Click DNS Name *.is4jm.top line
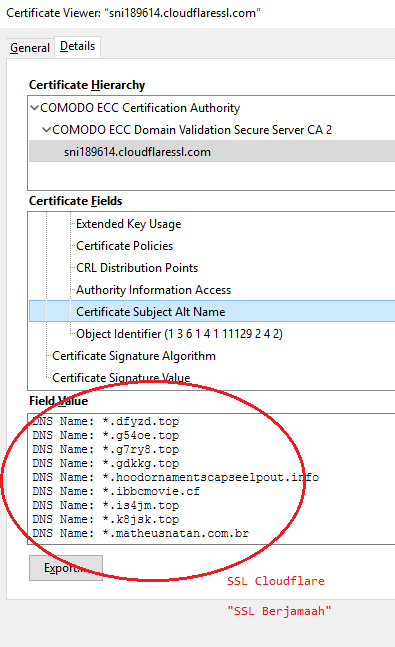This screenshot has height=647, width=395. coord(106,506)
